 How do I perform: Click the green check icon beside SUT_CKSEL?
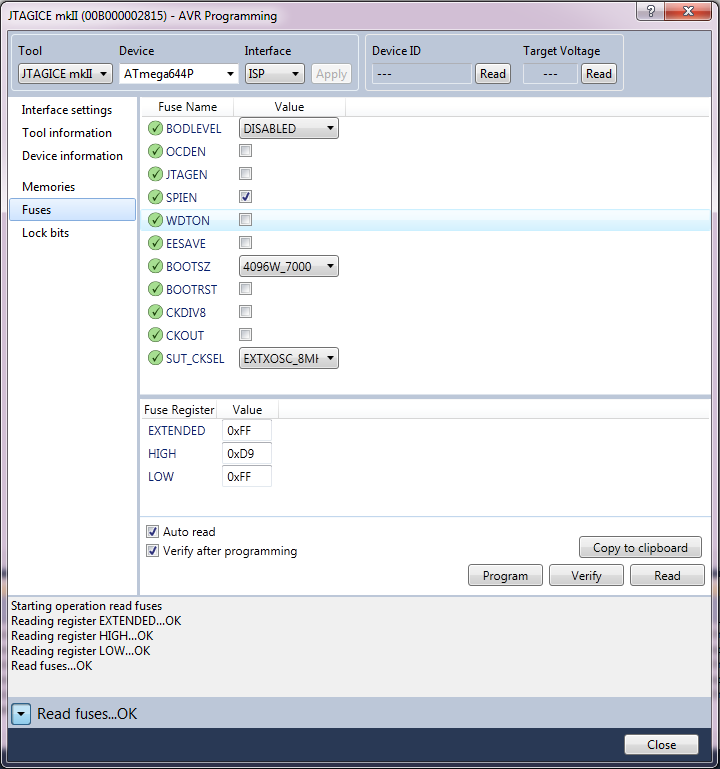click(x=155, y=358)
